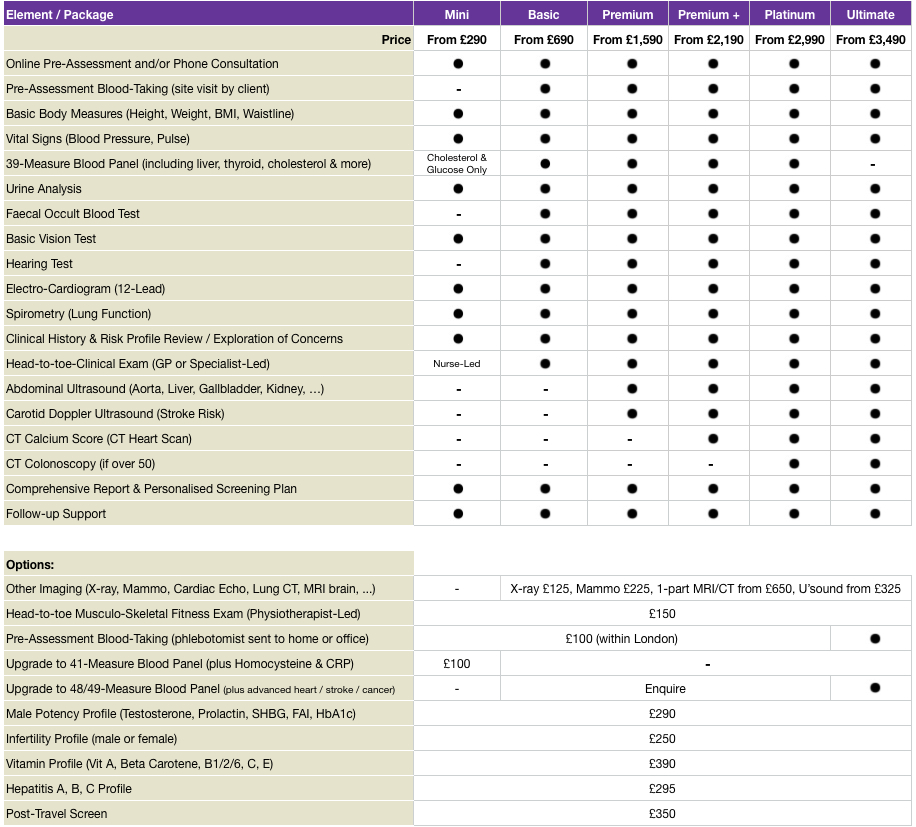Screen dimensions: 916x827
Task: Click the price 'From £1,590'
Action: coord(628,40)
